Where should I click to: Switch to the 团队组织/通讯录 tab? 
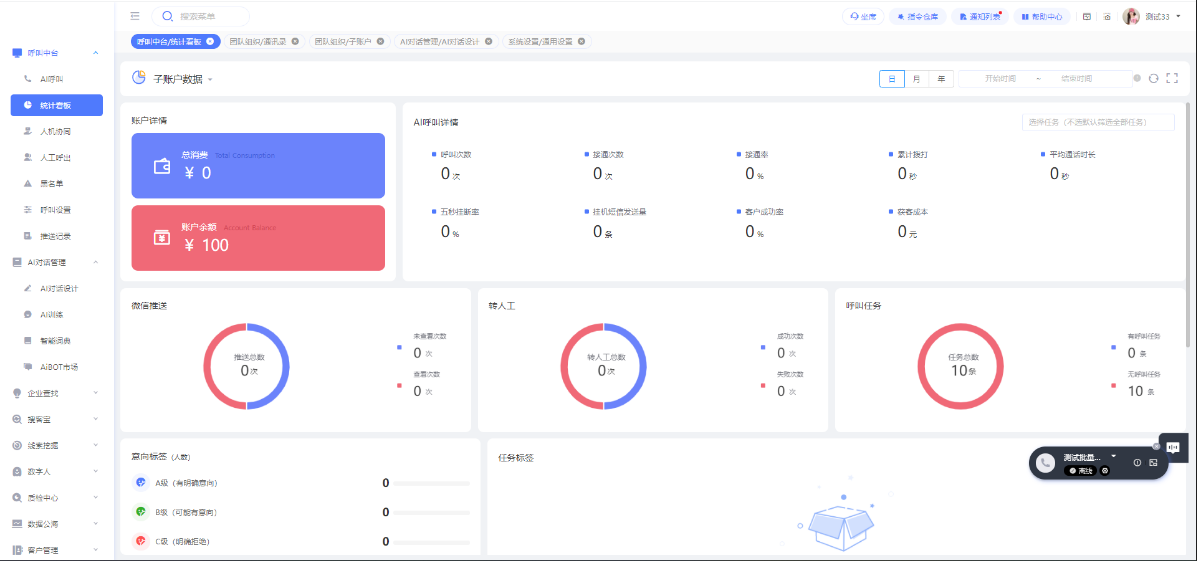(258, 41)
